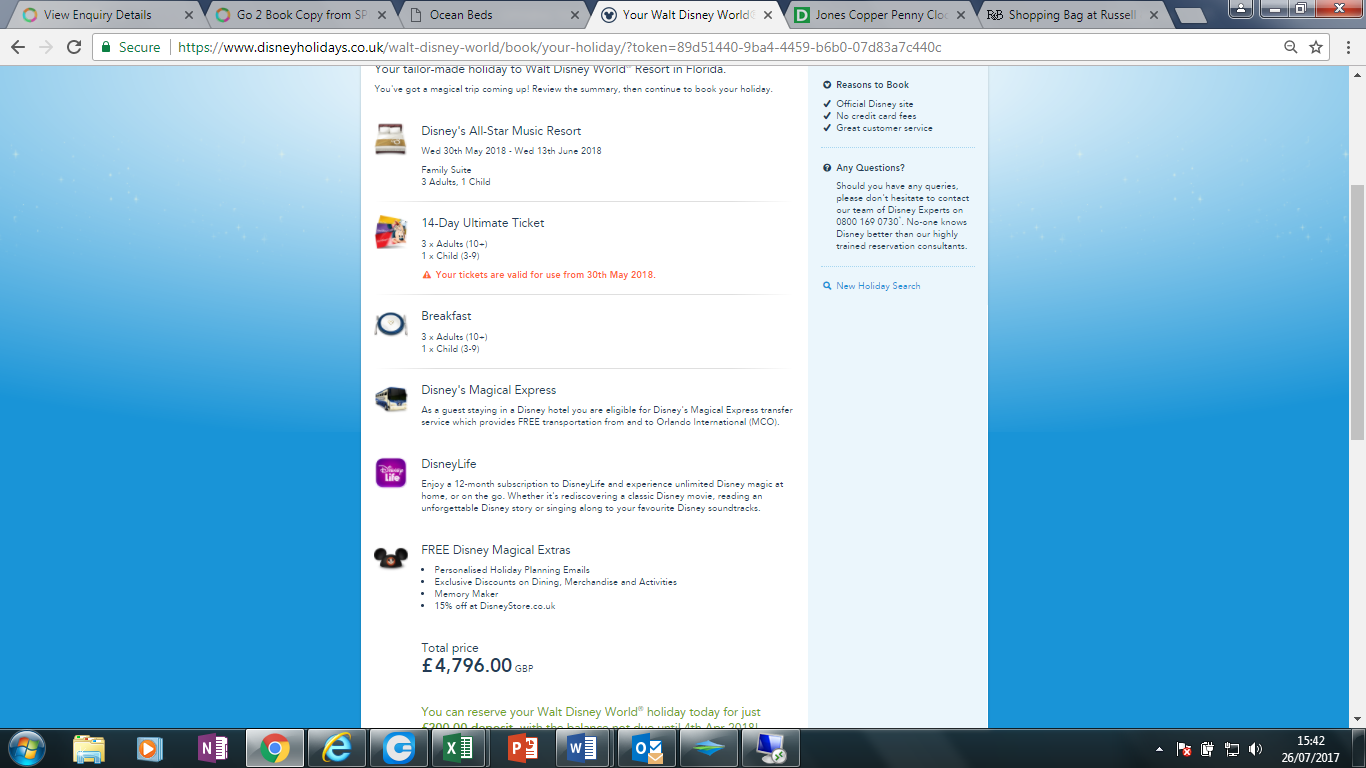Open the Remote Desktop taskbar icon

(x=771, y=748)
